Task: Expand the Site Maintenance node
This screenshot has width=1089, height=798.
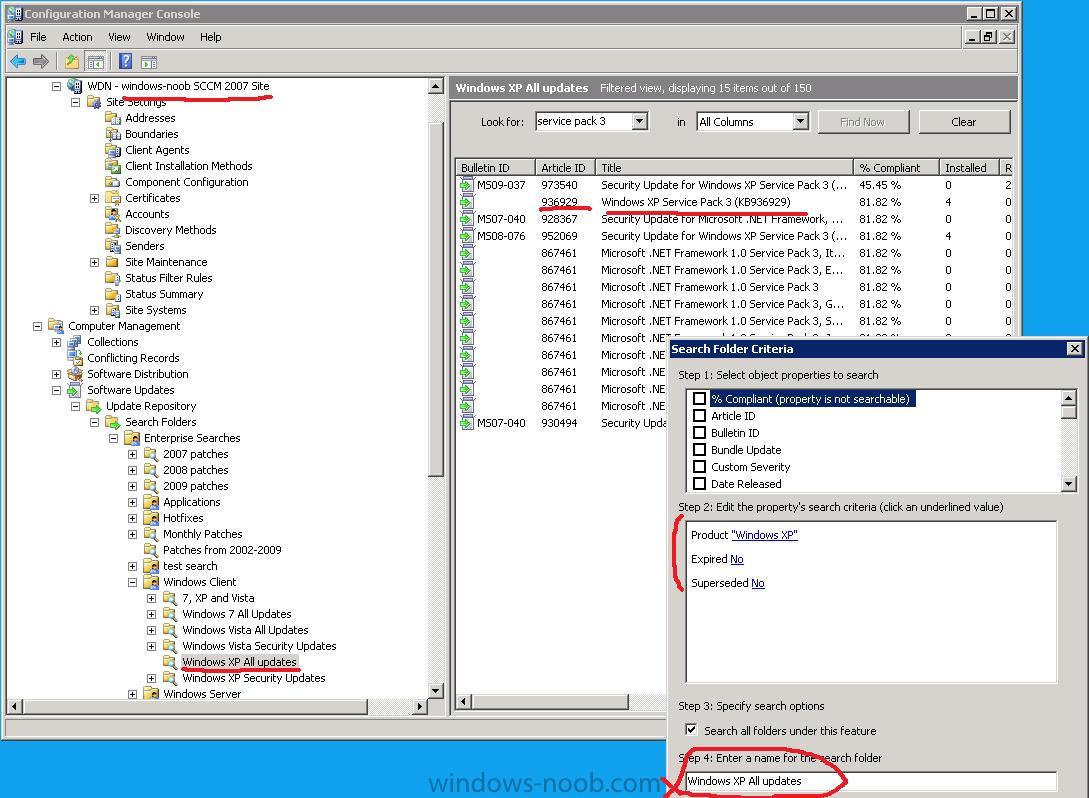Action: [x=94, y=262]
